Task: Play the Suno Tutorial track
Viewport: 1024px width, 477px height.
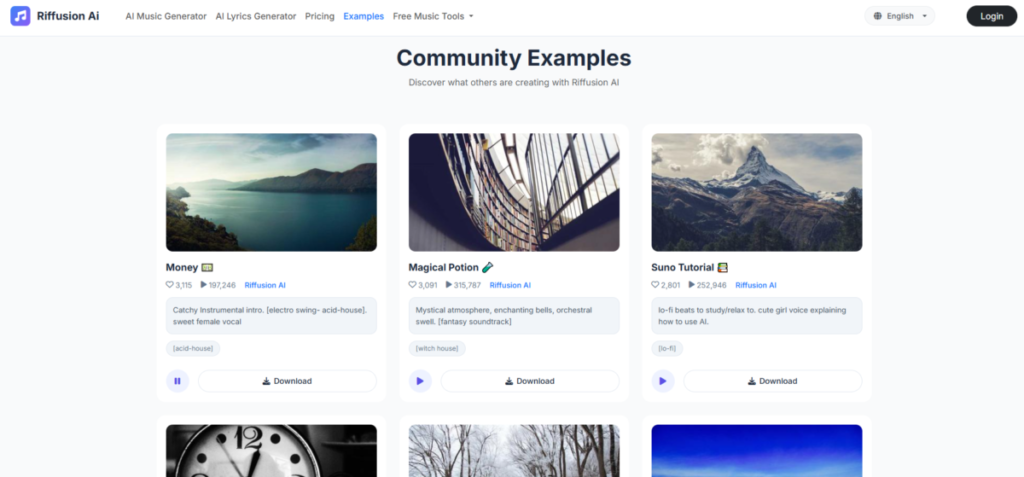Action: (662, 381)
